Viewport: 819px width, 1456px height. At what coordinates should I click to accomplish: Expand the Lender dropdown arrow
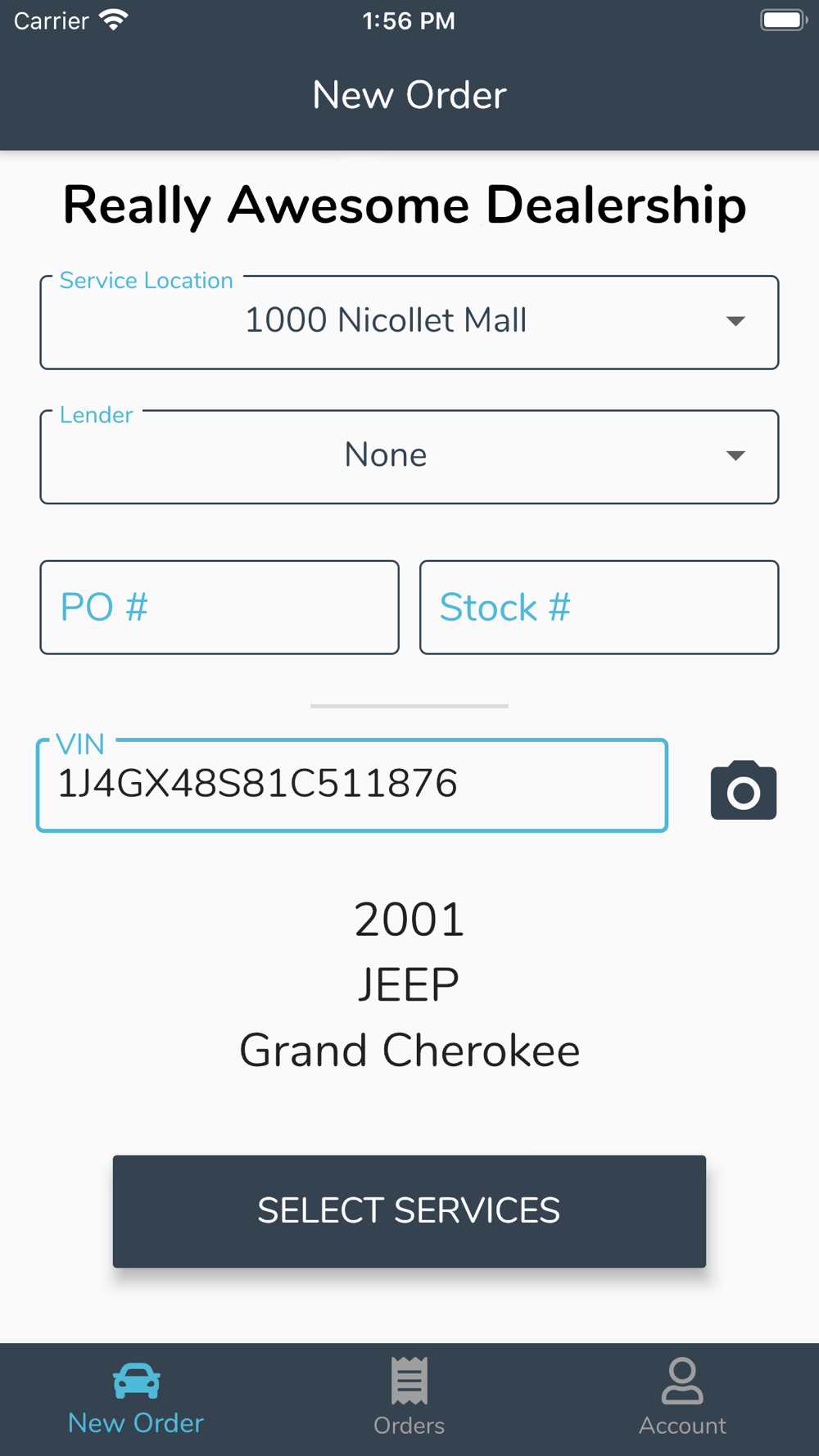pos(735,455)
